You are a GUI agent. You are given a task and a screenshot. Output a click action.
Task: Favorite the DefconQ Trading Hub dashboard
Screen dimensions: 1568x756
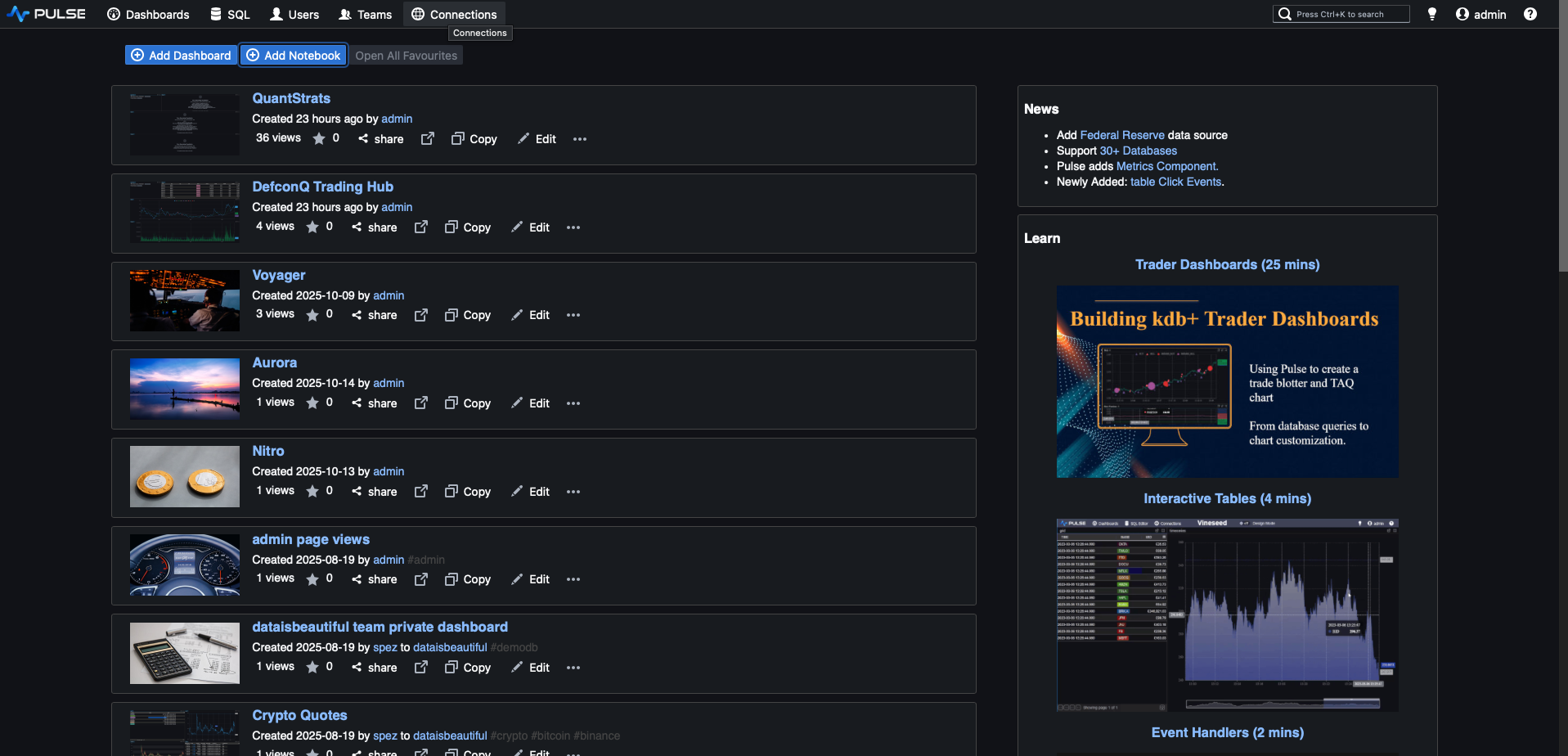click(x=312, y=227)
